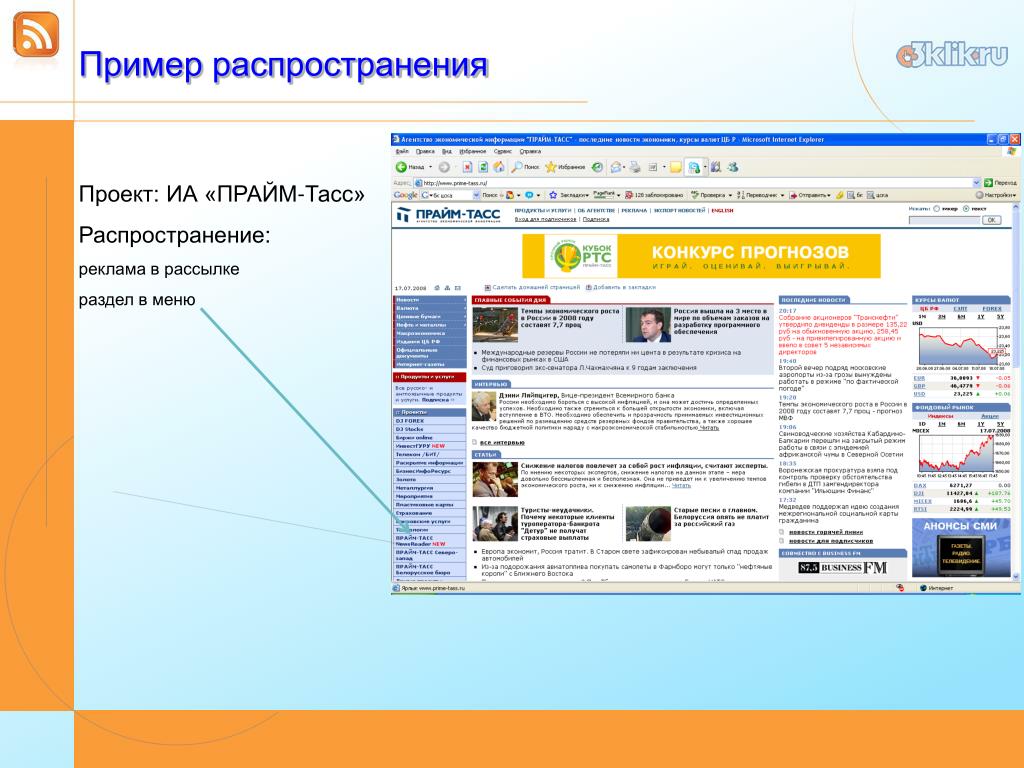1024x768 pixels.
Task: Click the Back (Назад) arrow button
Action: (x=401, y=167)
